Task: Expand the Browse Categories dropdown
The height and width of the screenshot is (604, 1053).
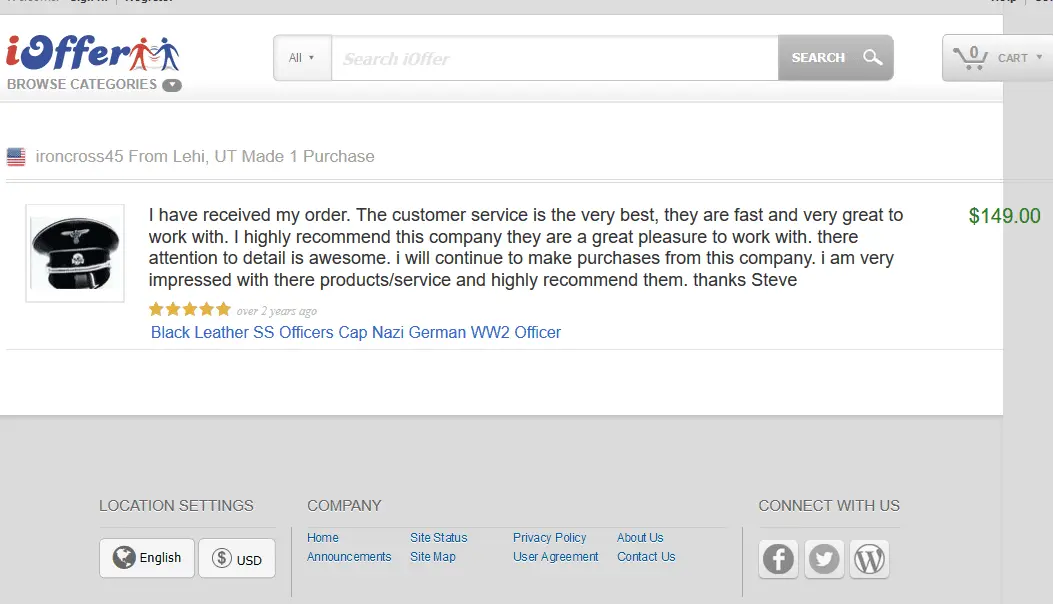Action: (172, 85)
